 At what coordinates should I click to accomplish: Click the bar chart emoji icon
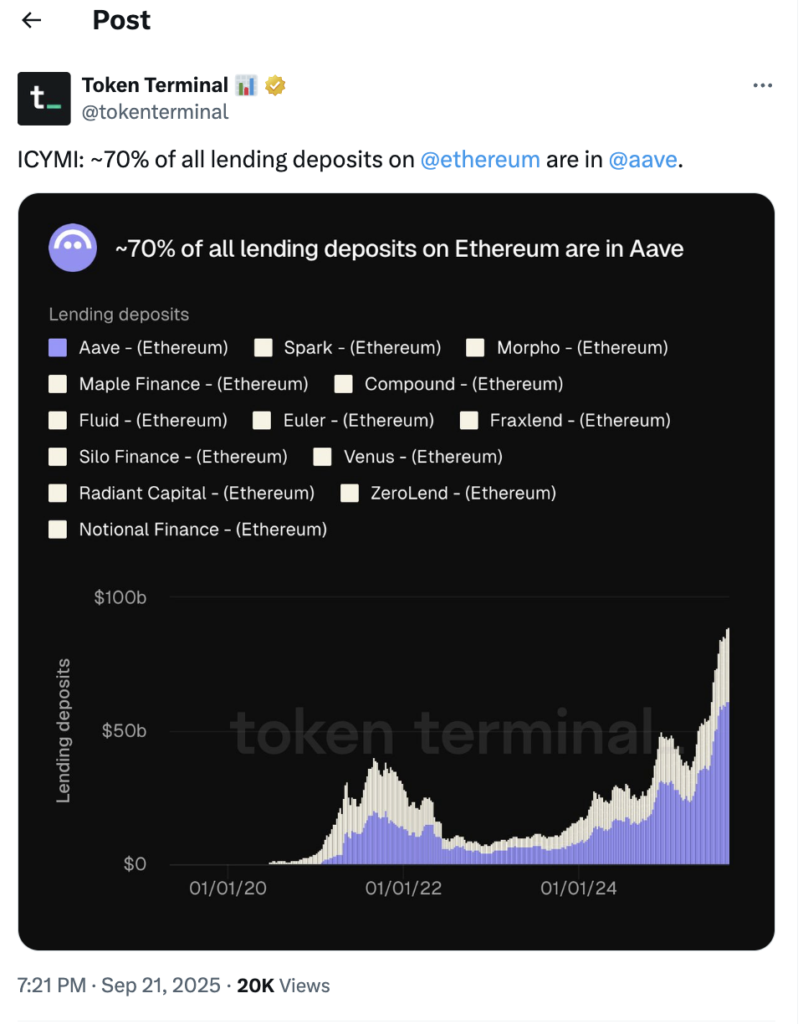coord(246,86)
